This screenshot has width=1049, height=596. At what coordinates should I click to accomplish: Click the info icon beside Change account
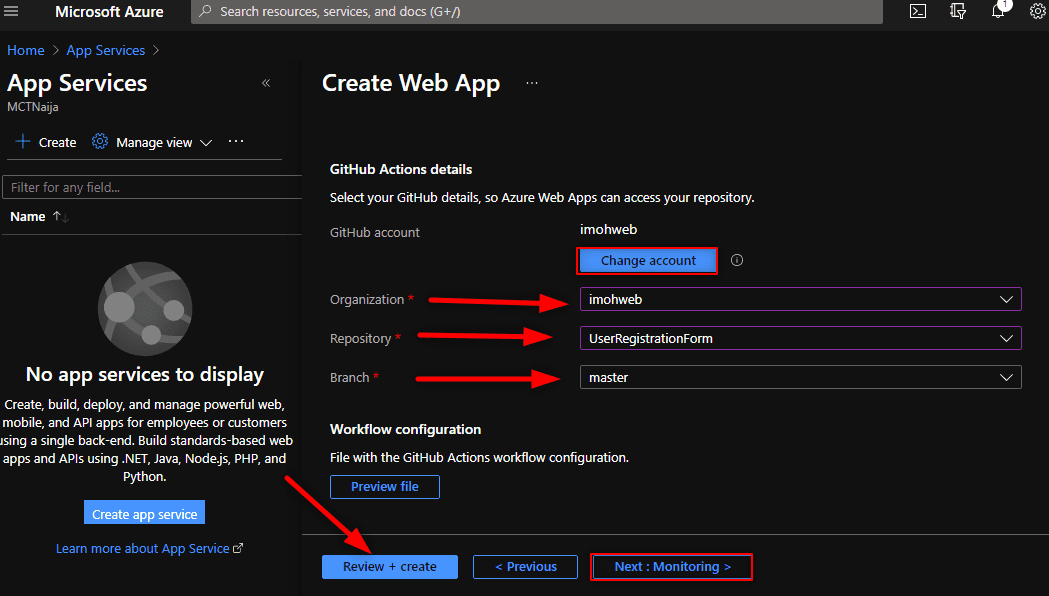(x=737, y=260)
